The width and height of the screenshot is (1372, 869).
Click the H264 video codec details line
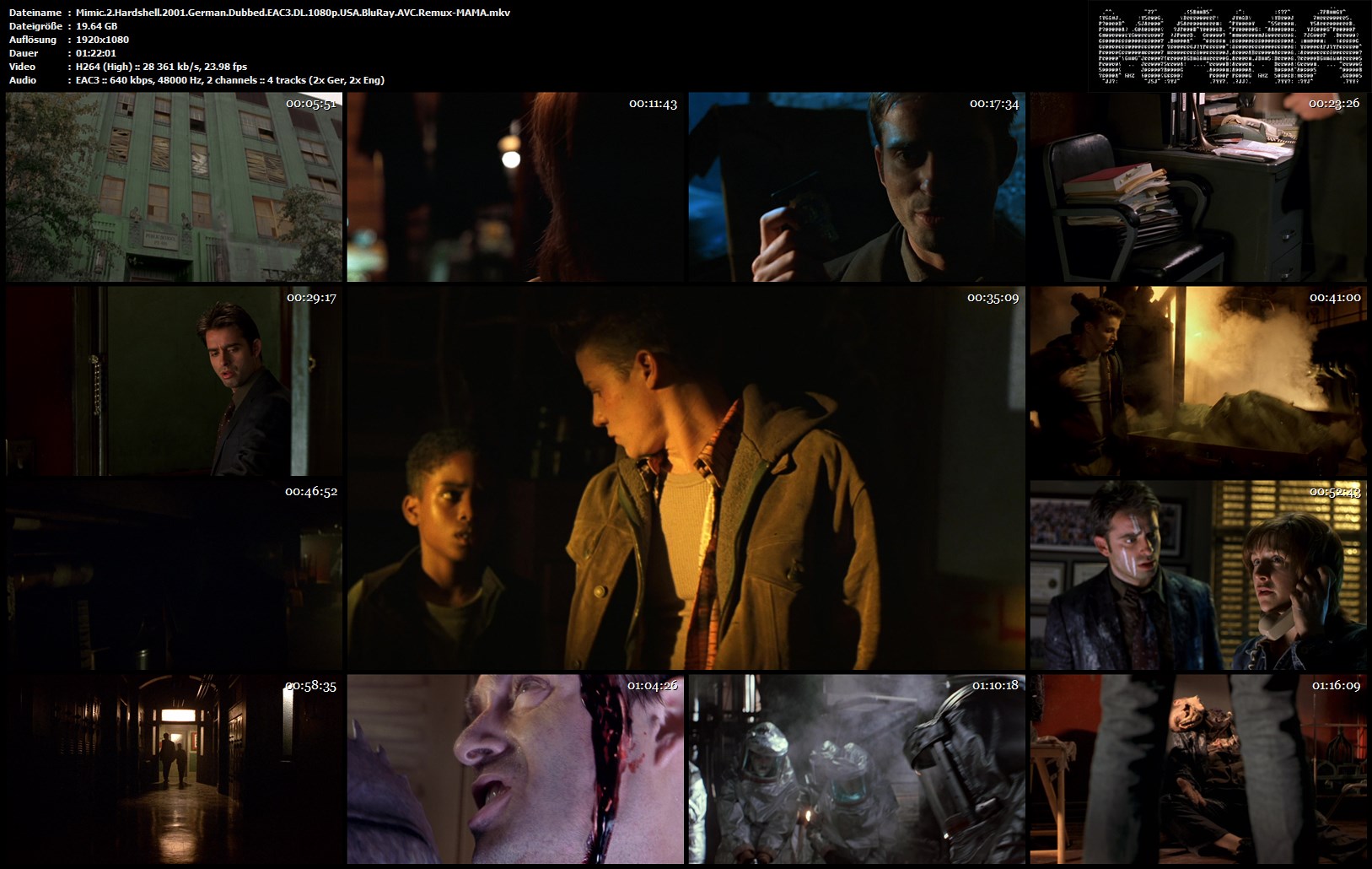pyautogui.click(x=161, y=67)
